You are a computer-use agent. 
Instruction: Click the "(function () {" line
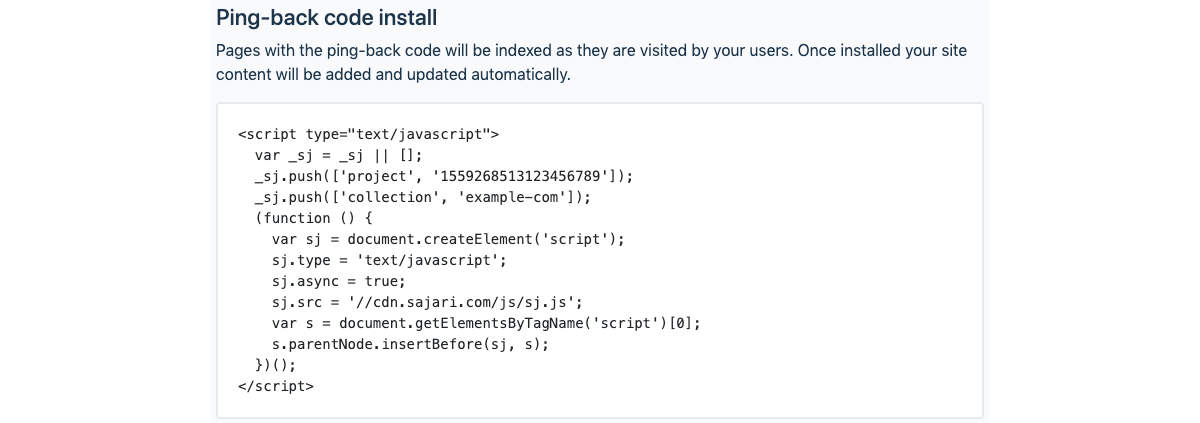coord(313,218)
